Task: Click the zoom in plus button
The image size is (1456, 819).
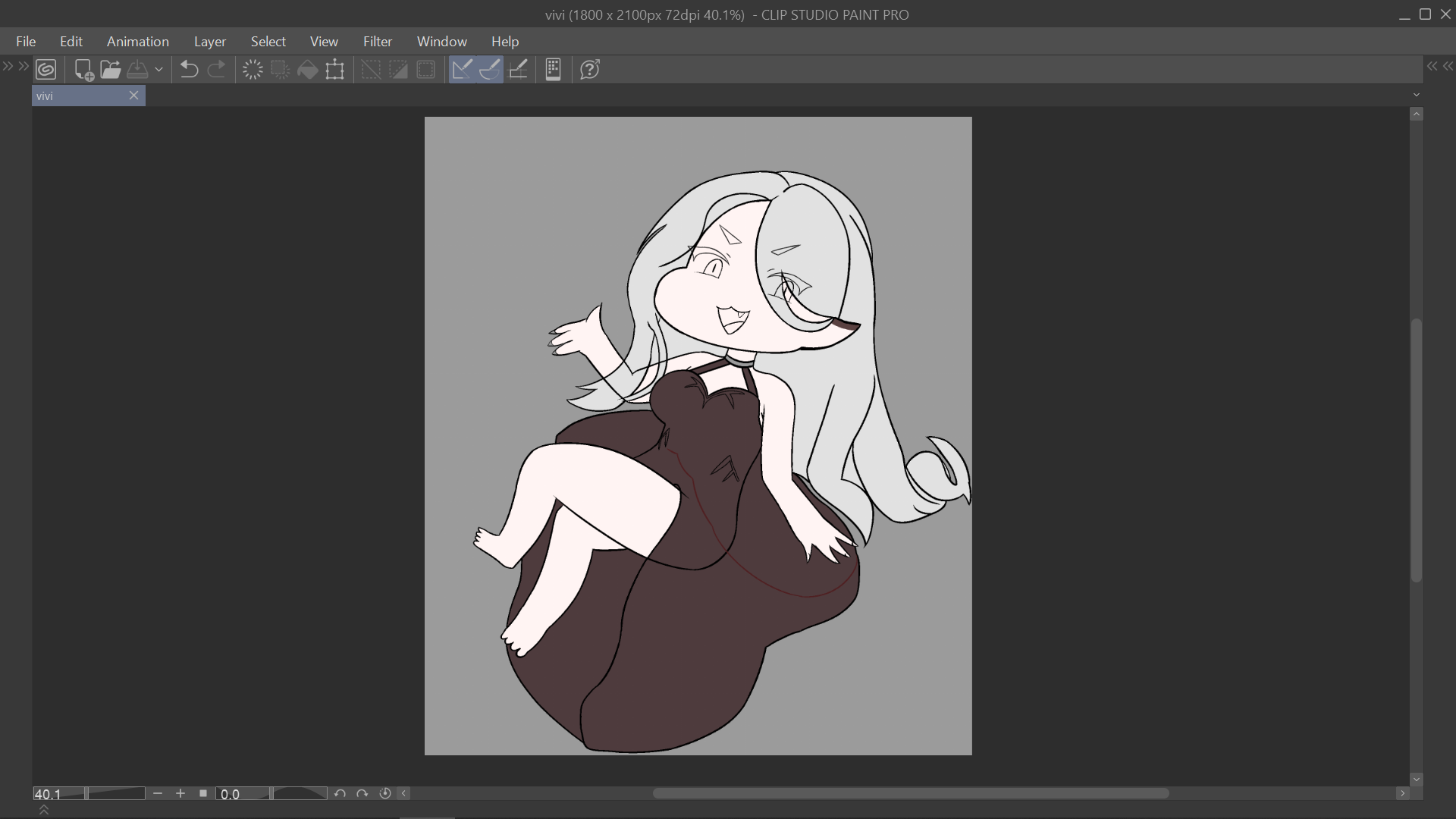Action: [180, 793]
